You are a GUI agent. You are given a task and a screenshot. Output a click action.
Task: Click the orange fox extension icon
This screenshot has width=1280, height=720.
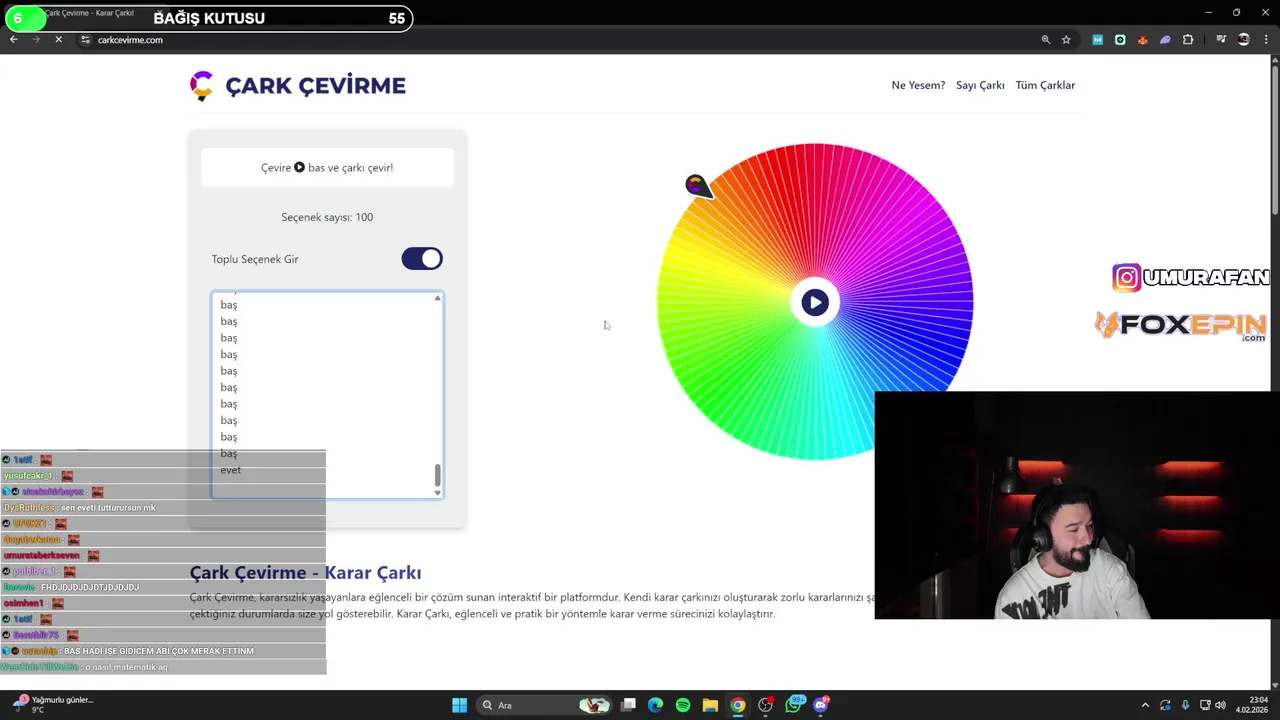click(x=1142, y=40)
